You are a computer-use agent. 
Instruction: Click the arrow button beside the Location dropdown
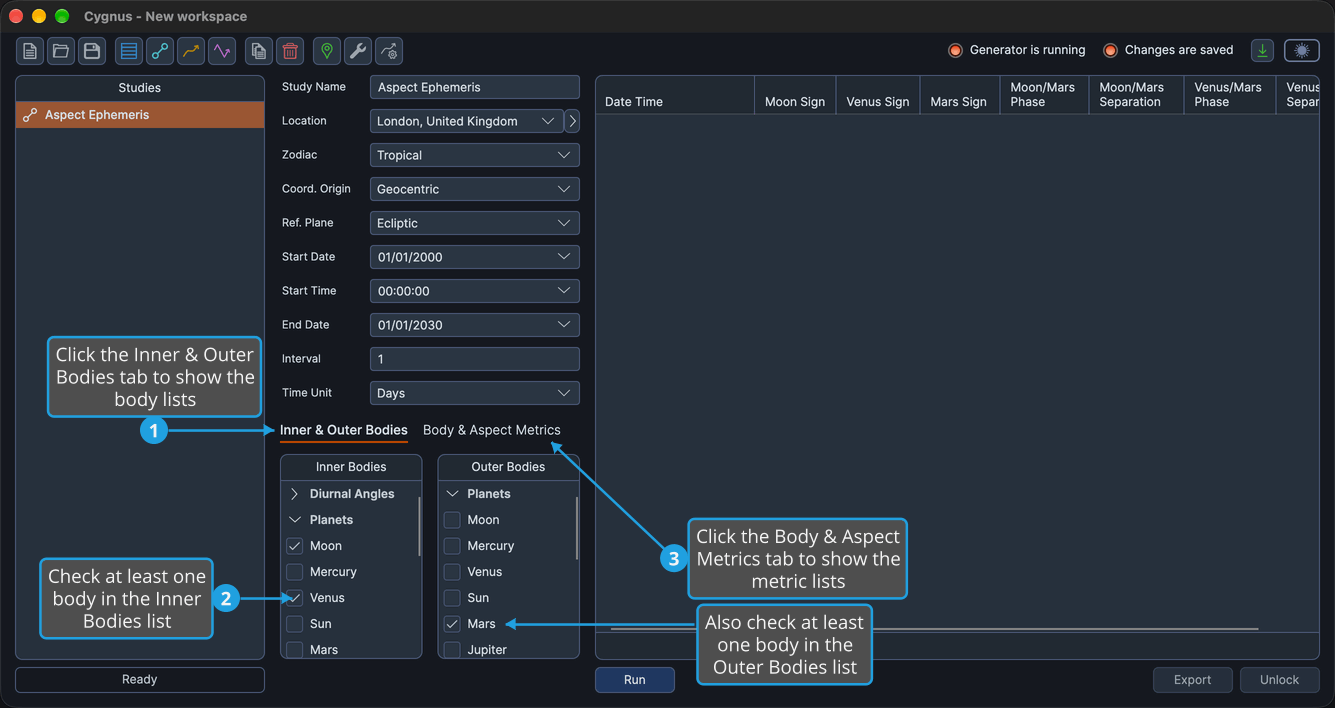(572, 121)
